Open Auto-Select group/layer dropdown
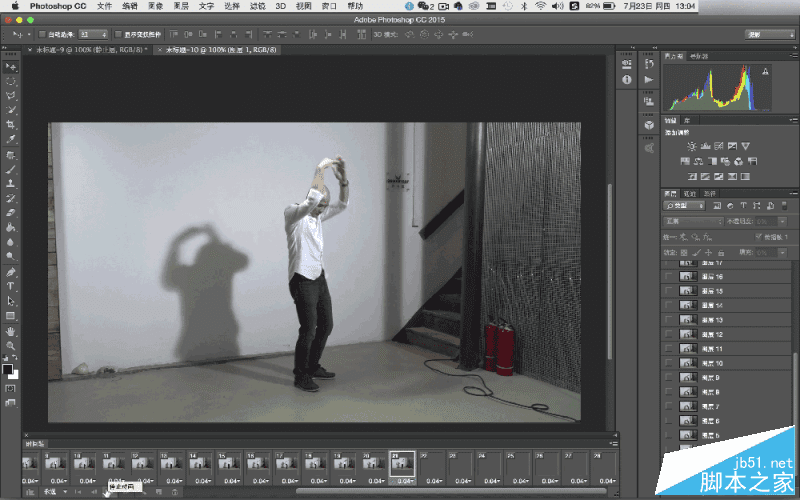 pos(93,35)
